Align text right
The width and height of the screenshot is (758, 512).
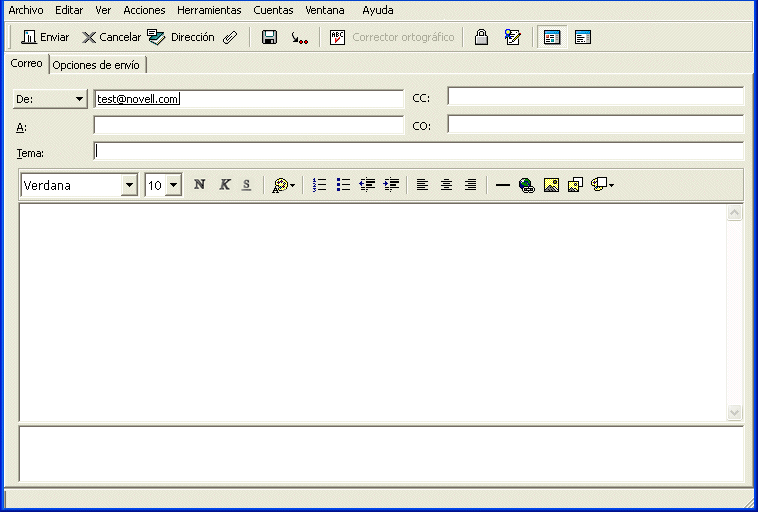coord(470,185)
